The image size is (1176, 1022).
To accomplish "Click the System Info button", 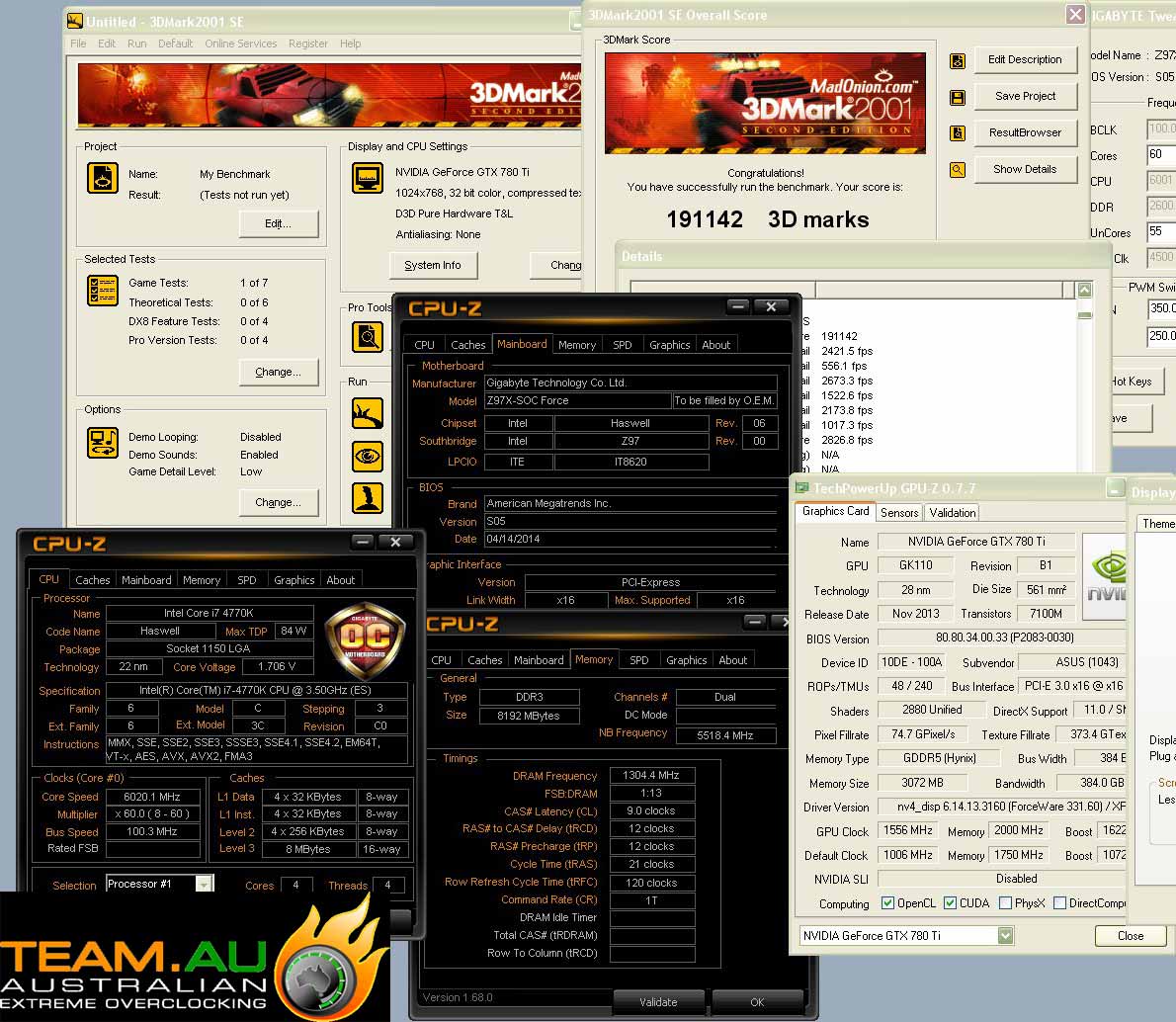I will 433,265.
